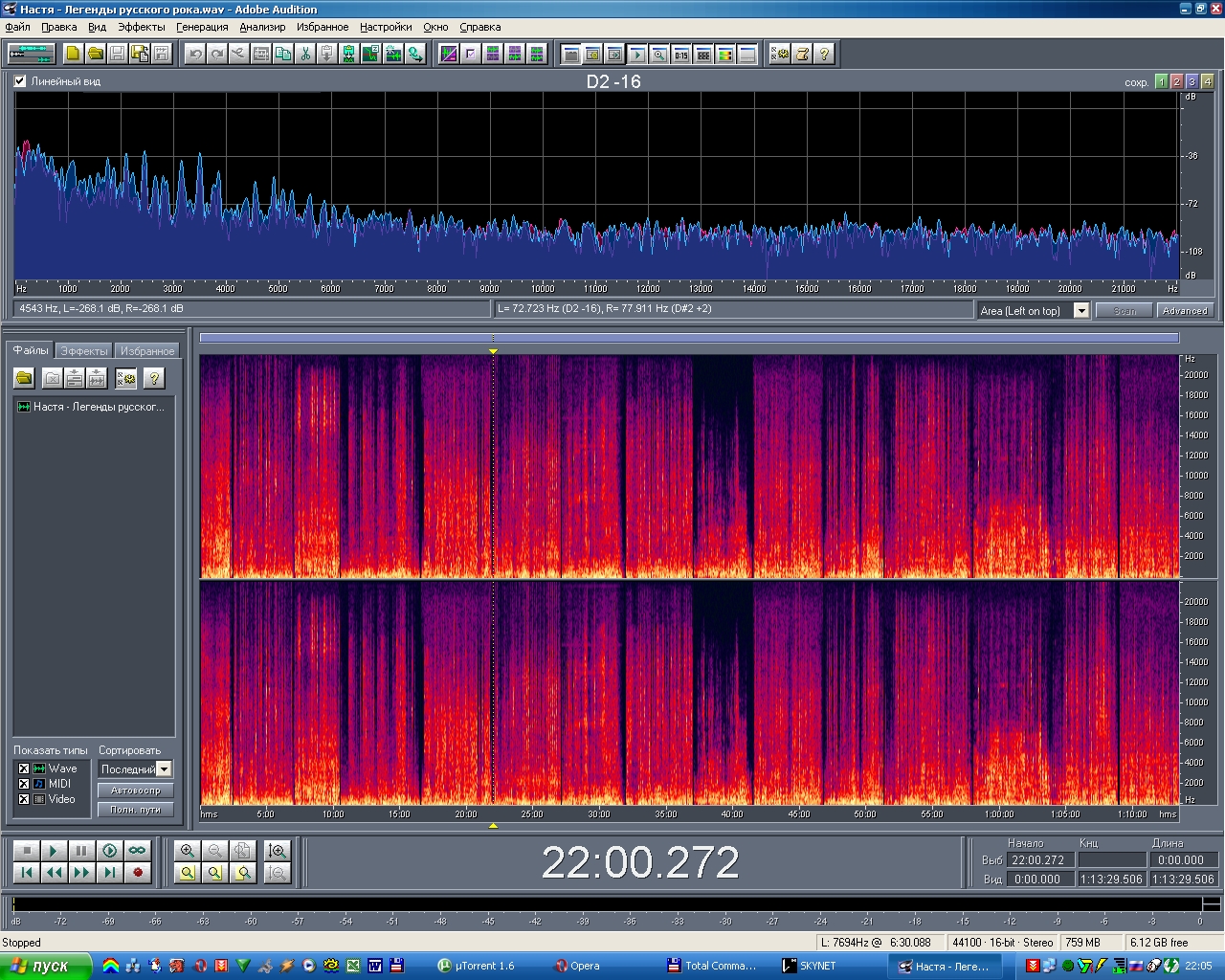
Task: Click the 'Автовоспр' button
Action: (x=136, y=791)
